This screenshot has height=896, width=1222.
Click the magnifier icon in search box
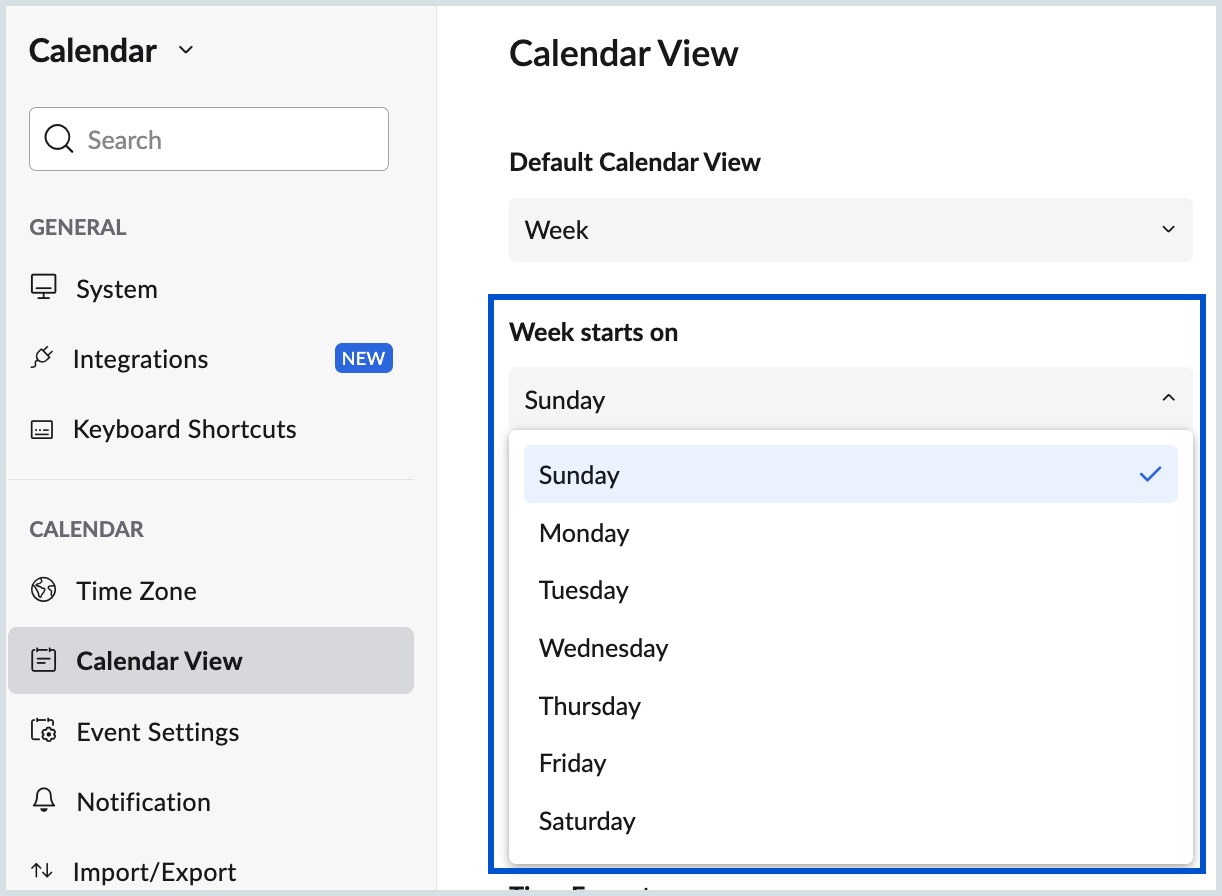(59, 139)
